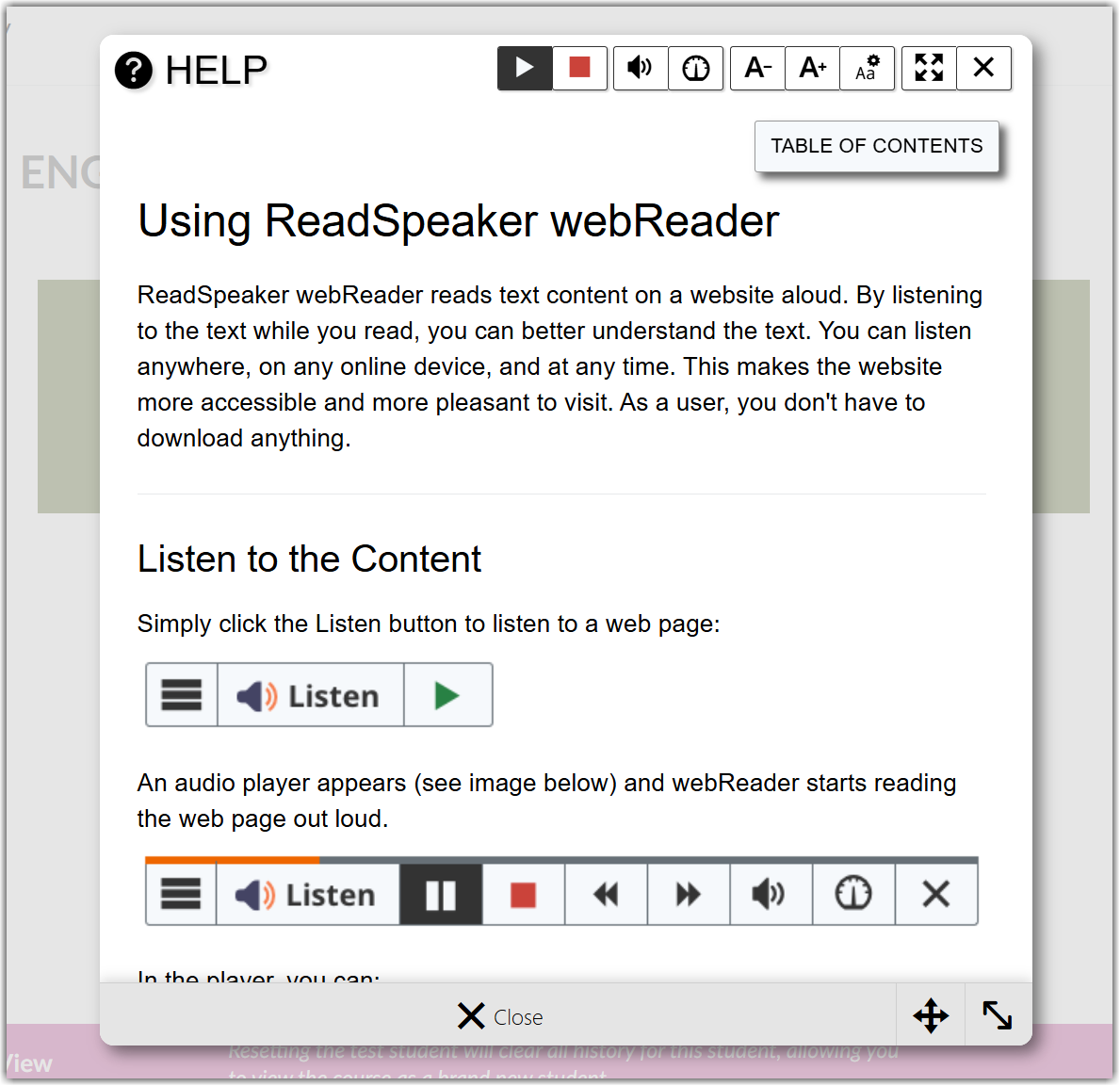Click red stop button in audio player image
The height and width of the screenshot is (1086, 1120).
[524, 894]
